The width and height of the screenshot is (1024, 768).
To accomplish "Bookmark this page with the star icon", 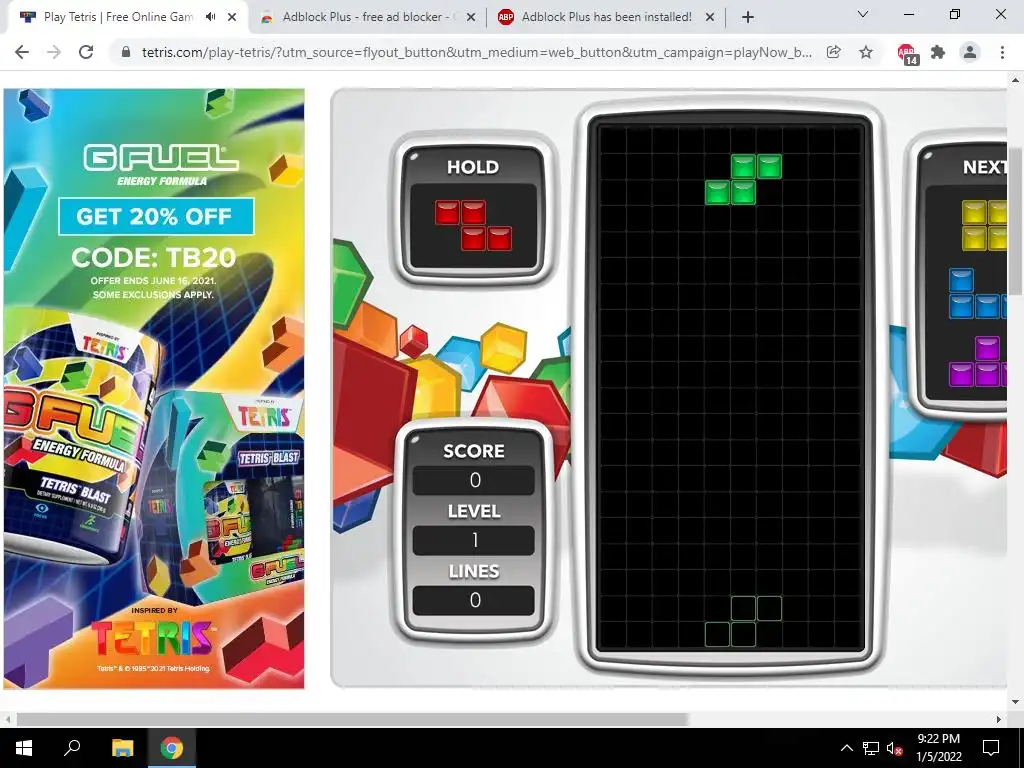I will tap(866, 52).
